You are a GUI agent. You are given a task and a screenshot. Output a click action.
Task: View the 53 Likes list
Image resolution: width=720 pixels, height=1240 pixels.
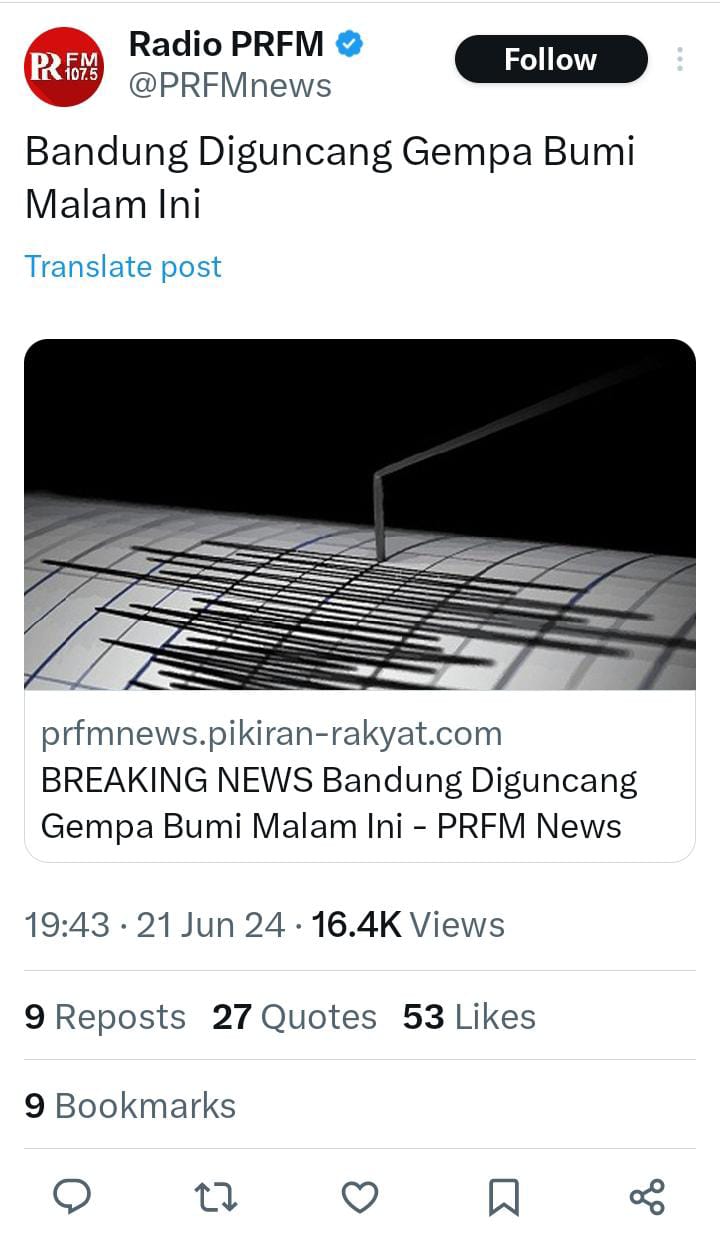coord(469,1017)
